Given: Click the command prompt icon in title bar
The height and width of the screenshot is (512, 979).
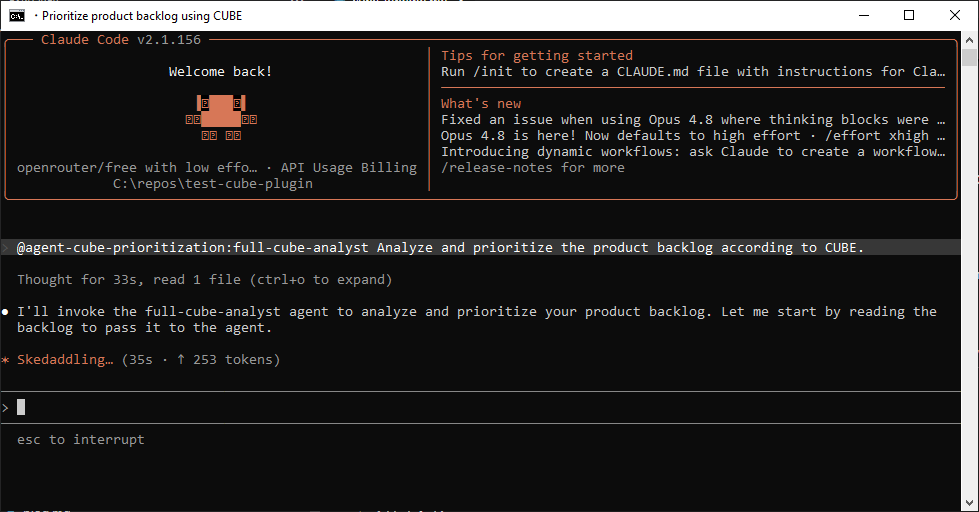Looking at the screenshot, I should (x=17, y=16).
